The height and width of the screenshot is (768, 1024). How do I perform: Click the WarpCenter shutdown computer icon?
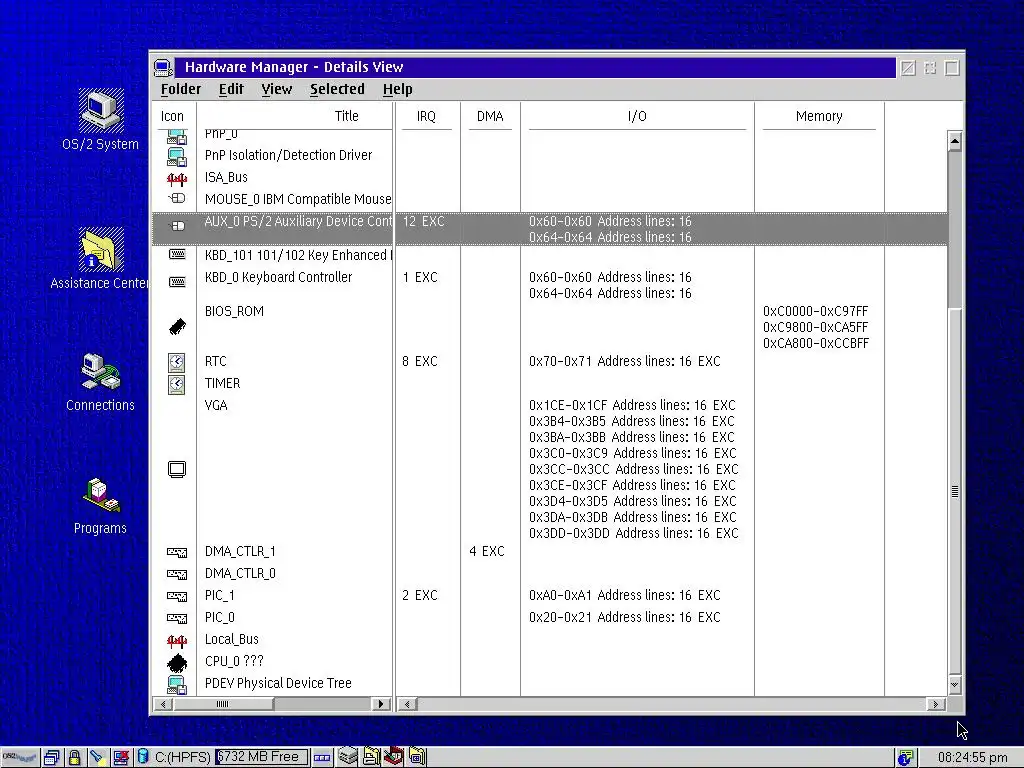click(121, 758)
